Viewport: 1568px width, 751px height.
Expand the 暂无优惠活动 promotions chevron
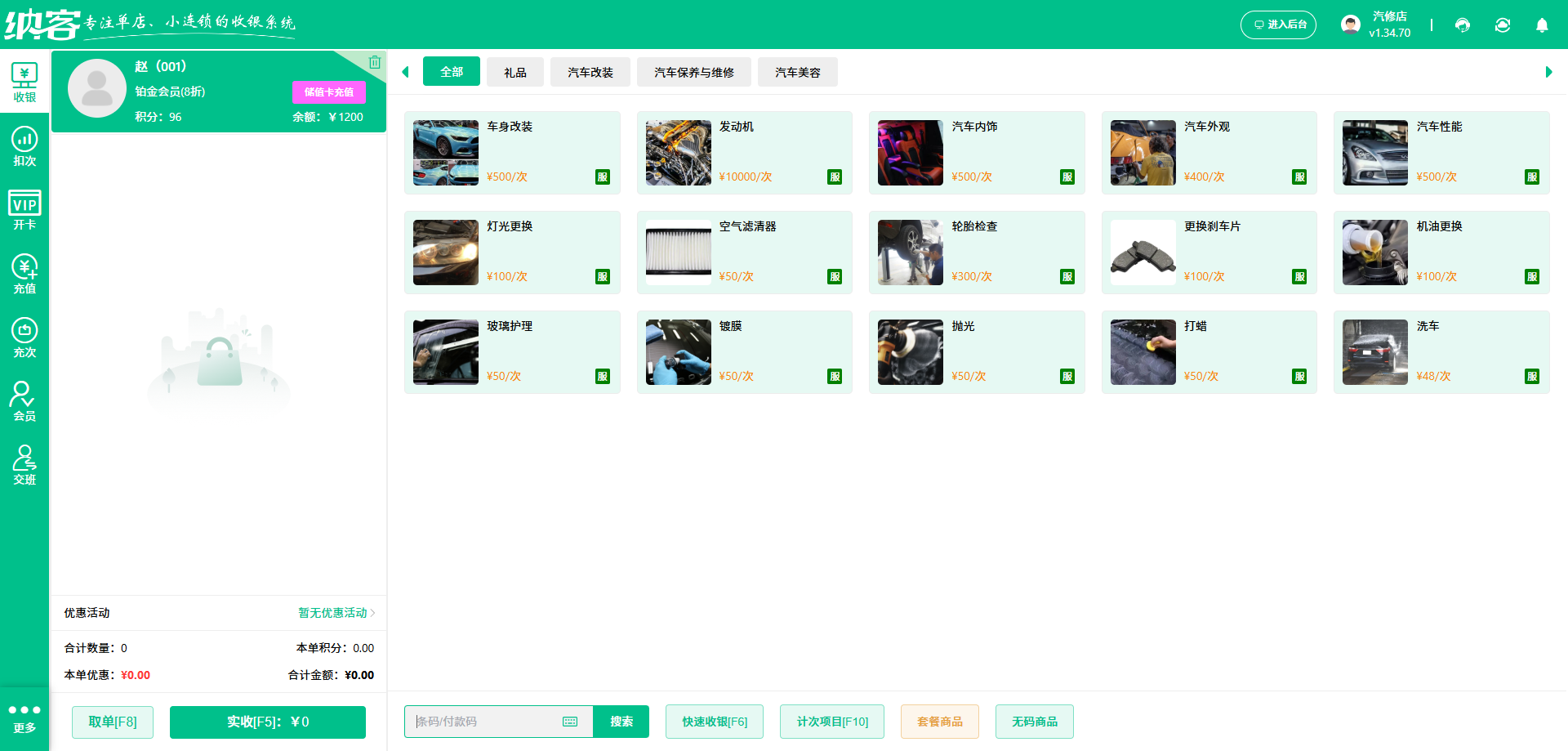pyautogui.click(x=372, y=613)
